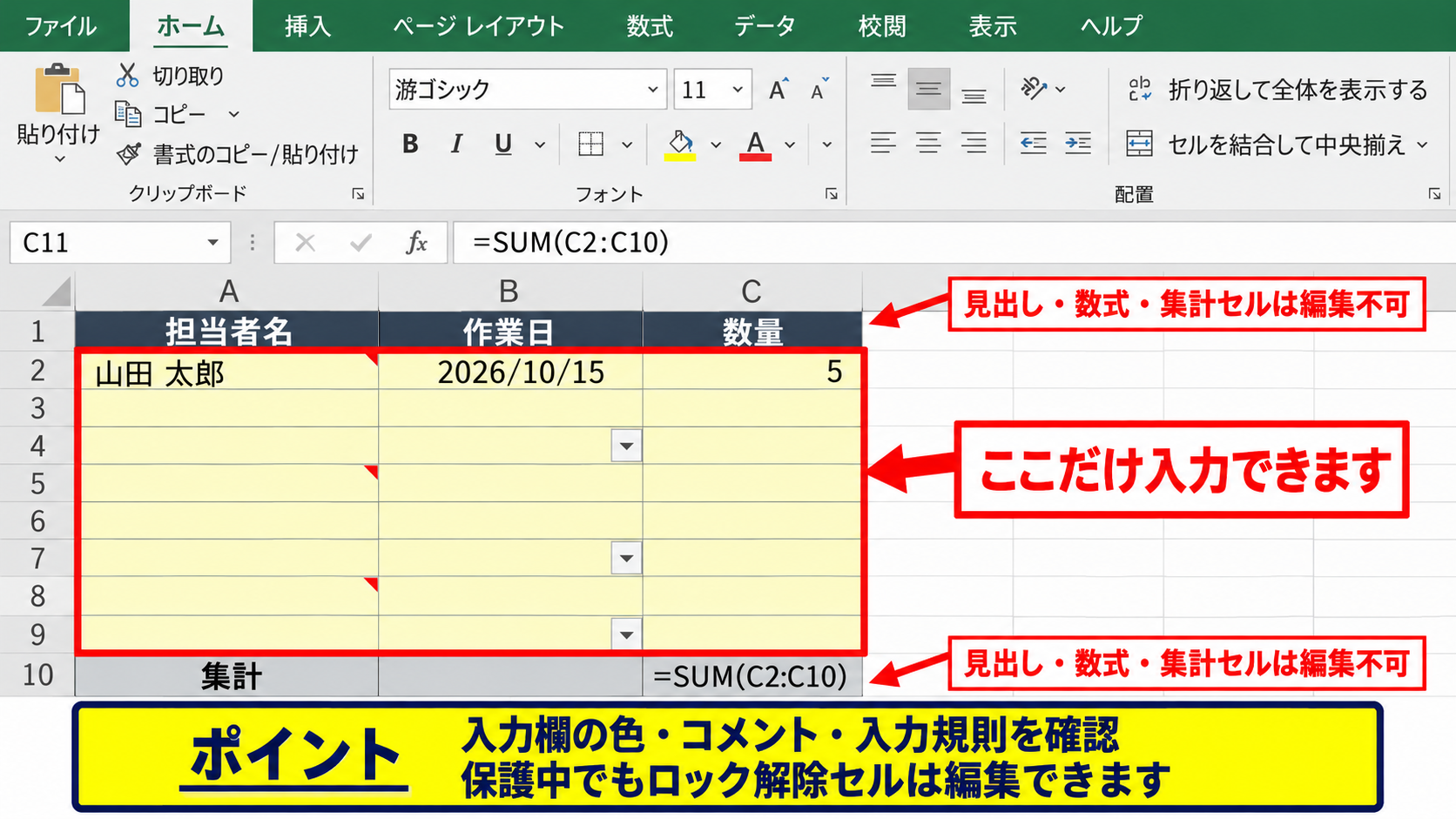Select cell containing 山田 太郎
1456x819 pixels.
point(227,373)
